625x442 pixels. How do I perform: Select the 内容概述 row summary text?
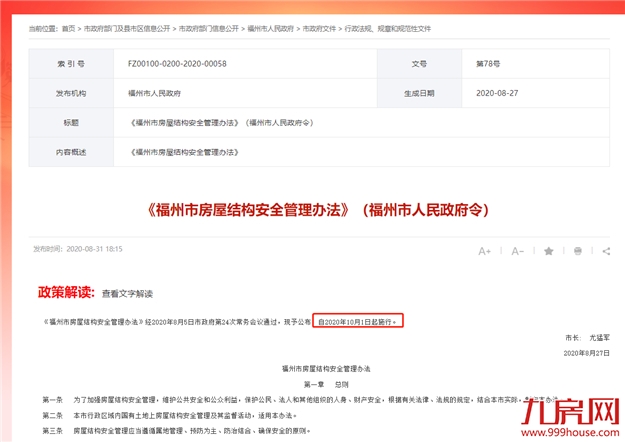tap(184, 152)
